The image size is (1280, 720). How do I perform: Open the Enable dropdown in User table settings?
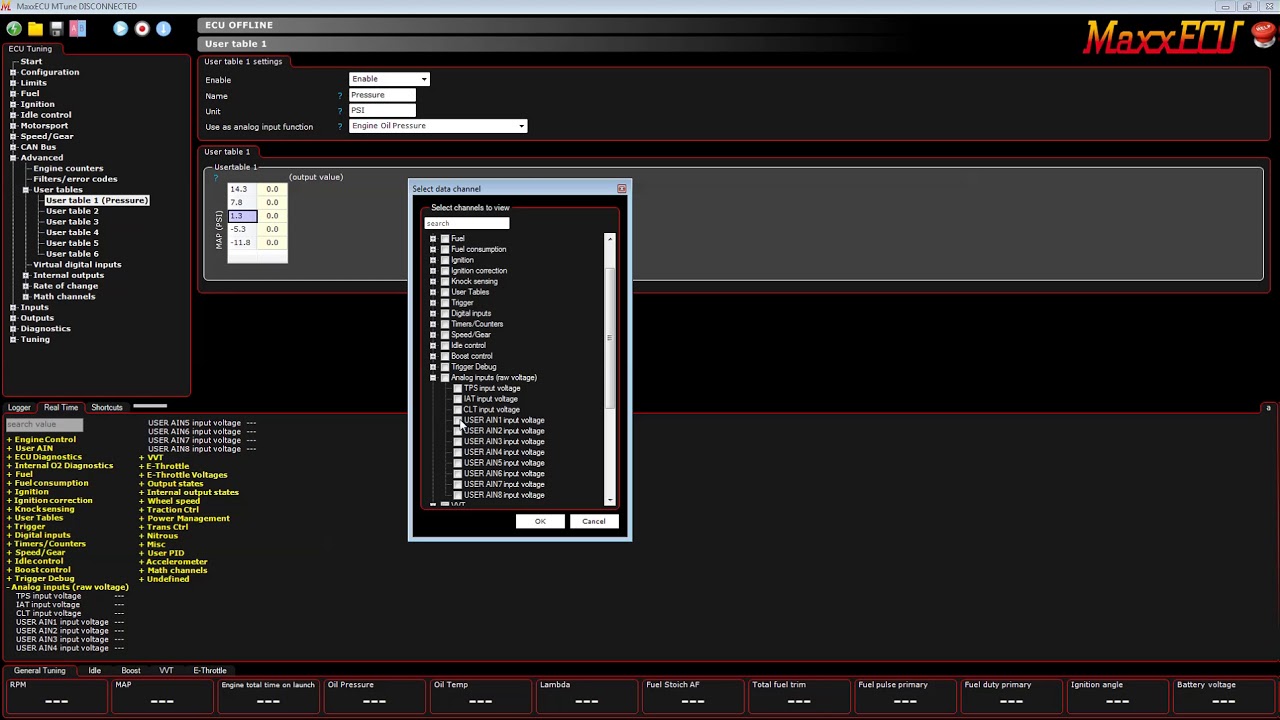pos(389,79)
